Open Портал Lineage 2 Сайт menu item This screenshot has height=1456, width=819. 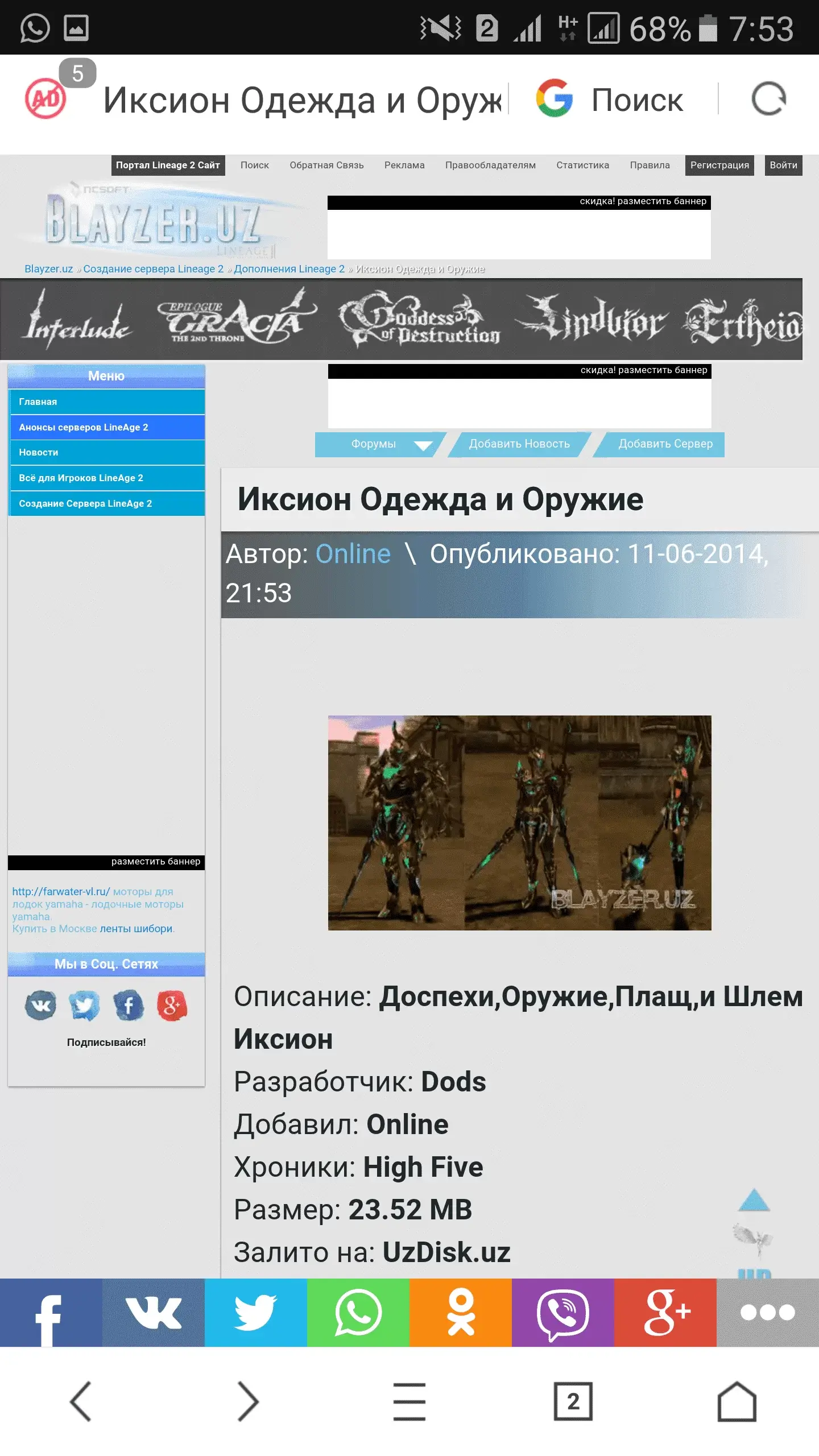168,166
